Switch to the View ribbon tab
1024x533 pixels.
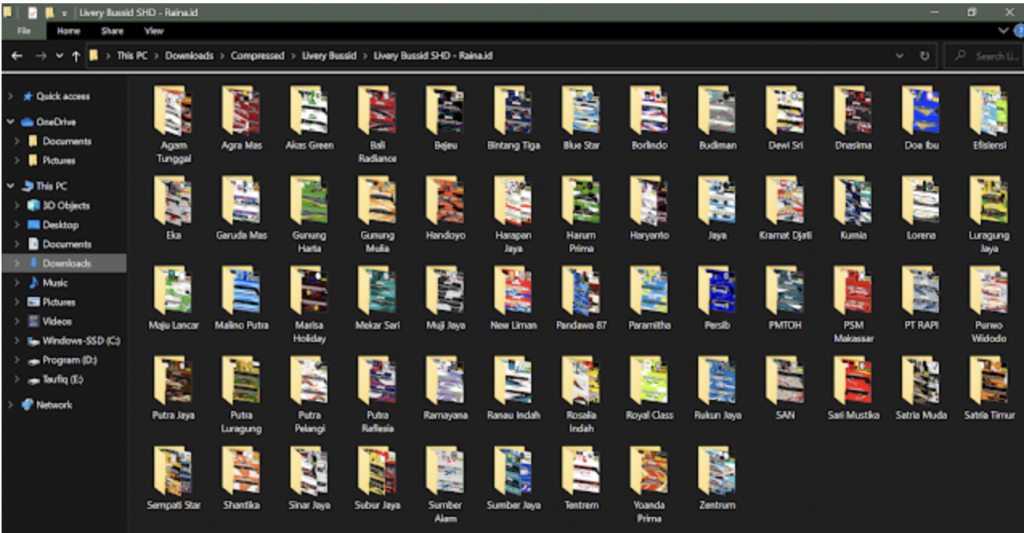coord(153,31)
